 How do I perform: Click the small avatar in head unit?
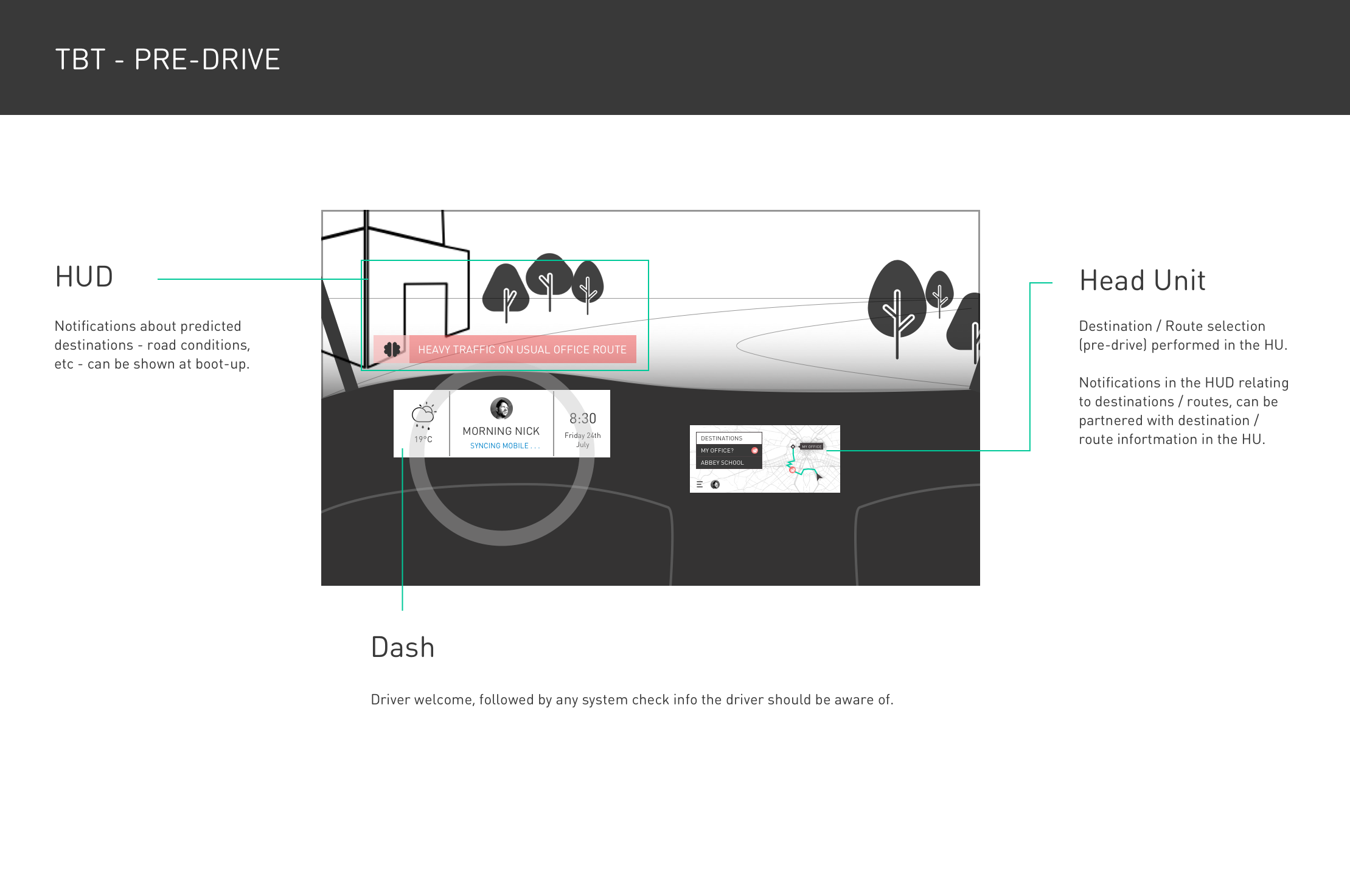(715, 484)
